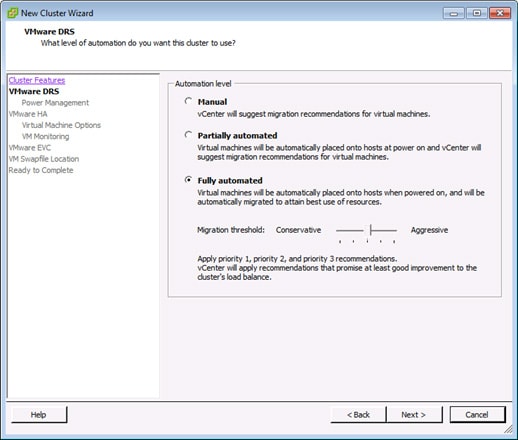Open the Cluster Features step link

click(37, 80)
